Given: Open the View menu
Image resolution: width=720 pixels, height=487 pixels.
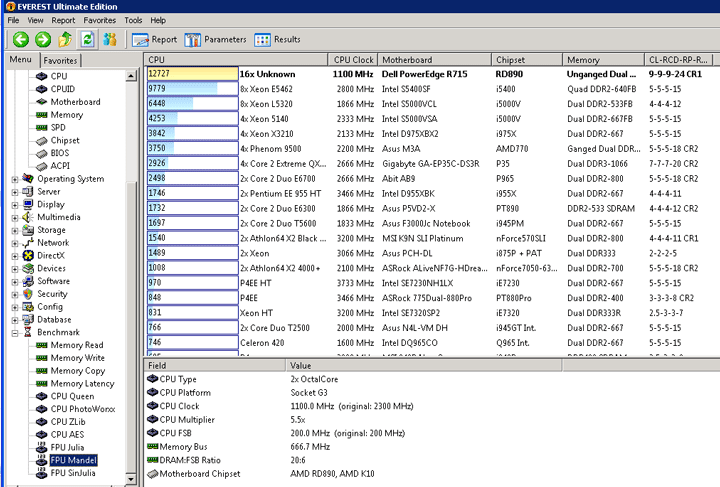Looking at the screenshot, I should click(35, 20).
